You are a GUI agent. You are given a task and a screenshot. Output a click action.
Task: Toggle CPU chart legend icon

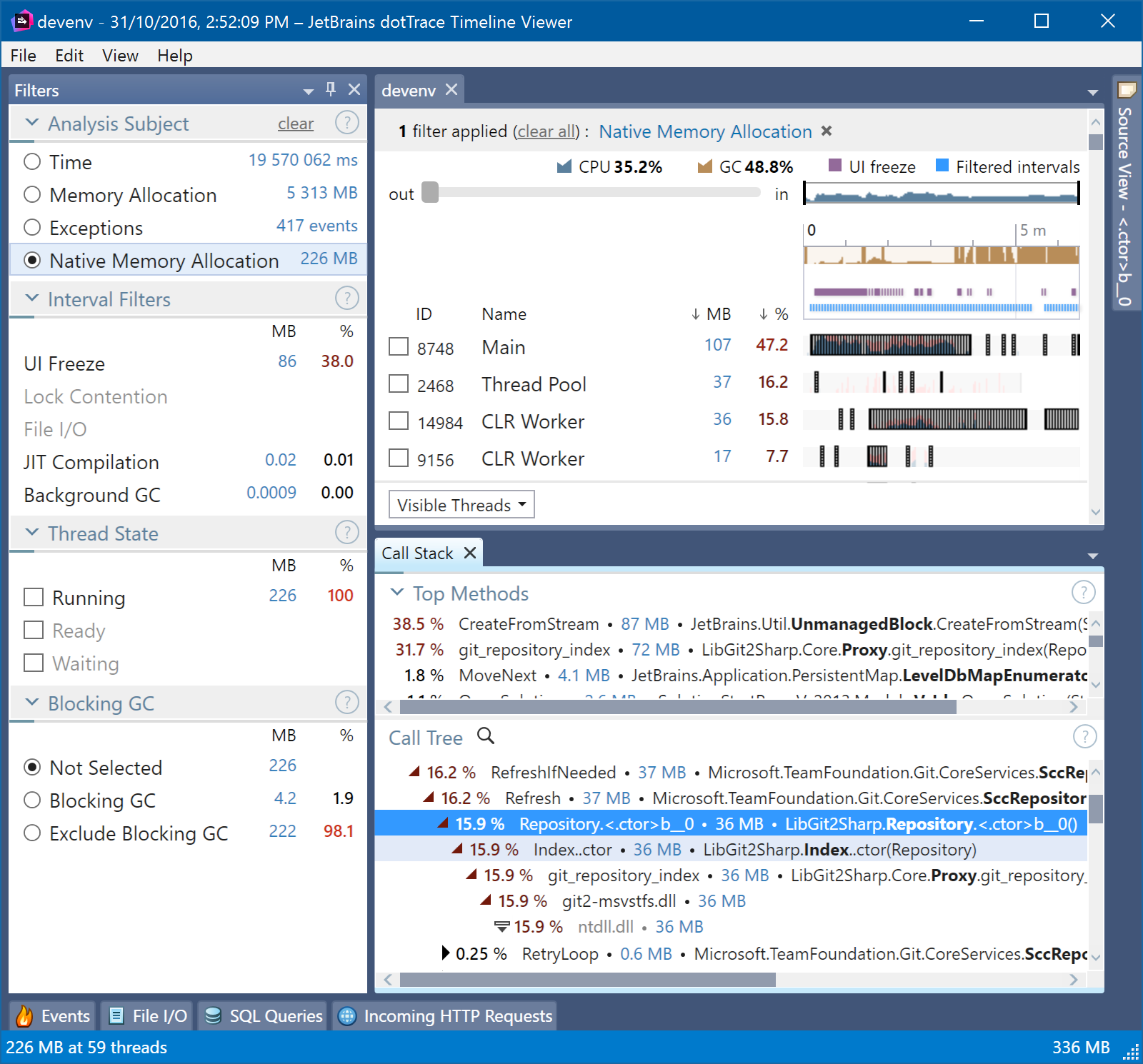564,166
